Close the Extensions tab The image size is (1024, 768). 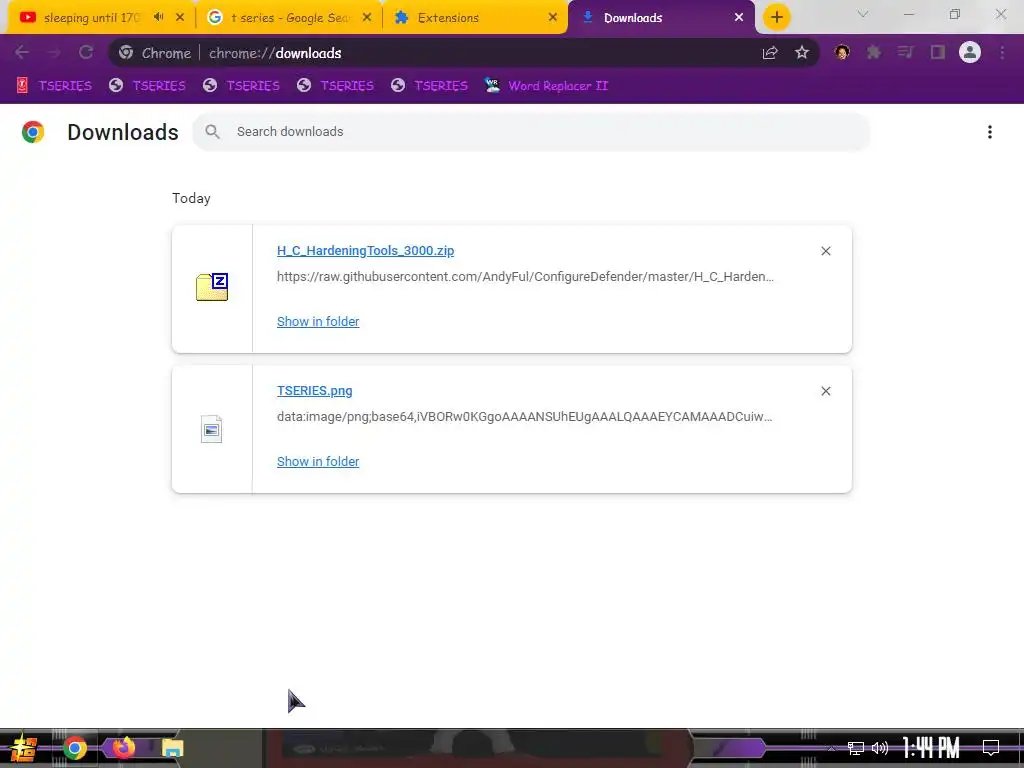click(552, 18)
